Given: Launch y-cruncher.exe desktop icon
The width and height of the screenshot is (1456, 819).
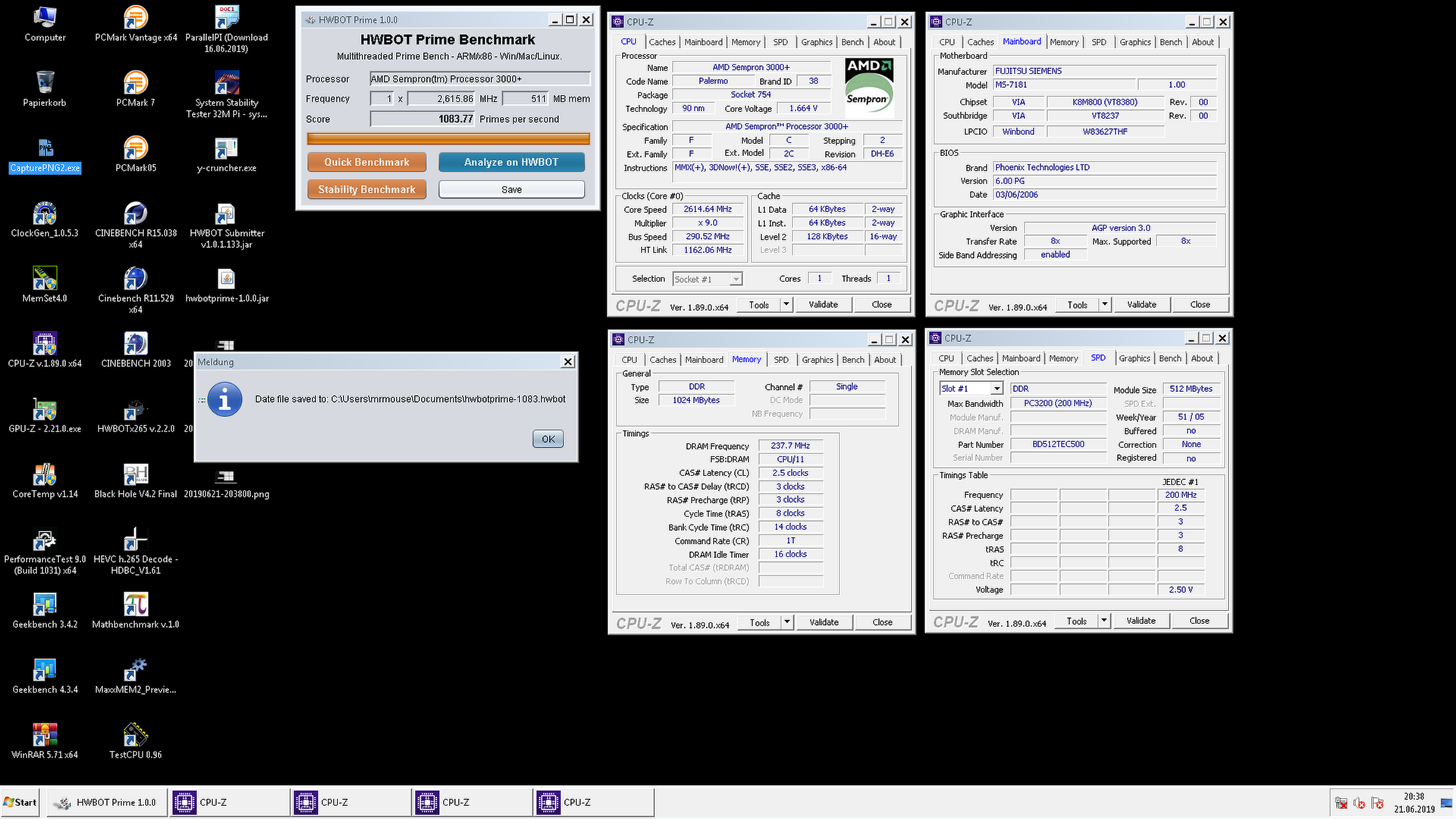Looking at the screenshot, I should tap(227, 155).
